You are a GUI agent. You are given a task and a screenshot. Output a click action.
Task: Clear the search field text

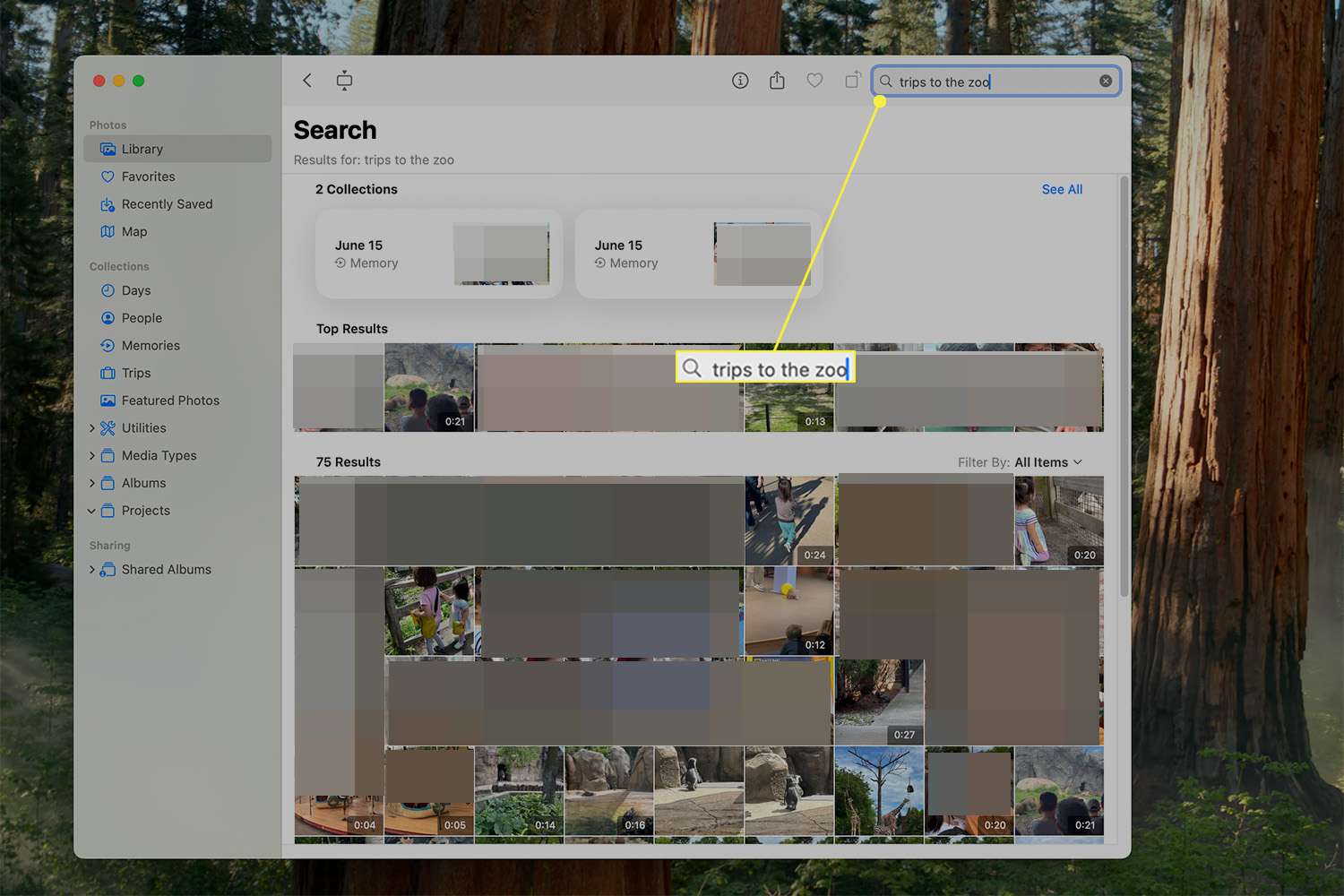pyautogui.click(x=1106, y=82)
